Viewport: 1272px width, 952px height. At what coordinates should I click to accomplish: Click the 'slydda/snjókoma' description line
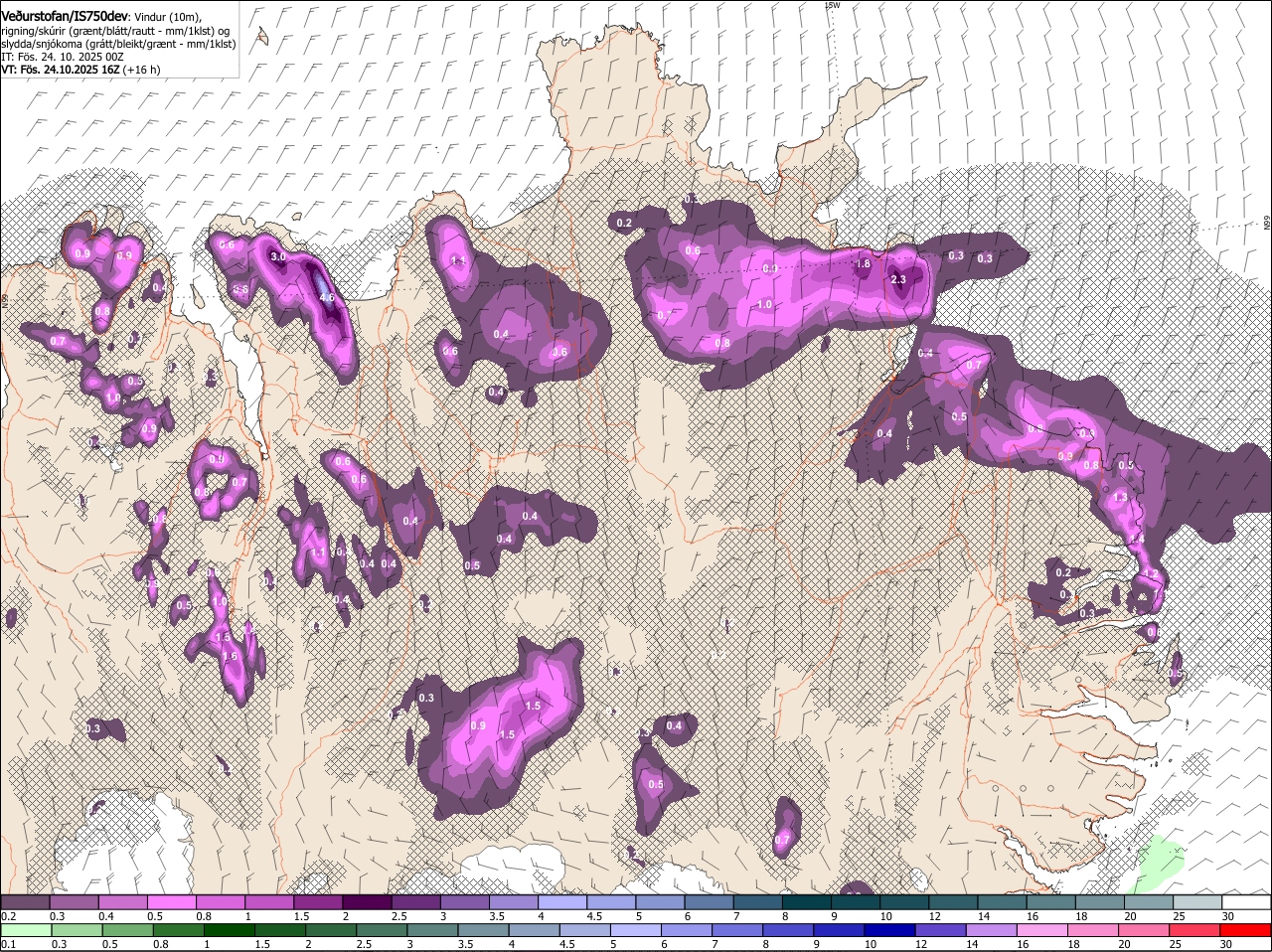coord(118,44)
